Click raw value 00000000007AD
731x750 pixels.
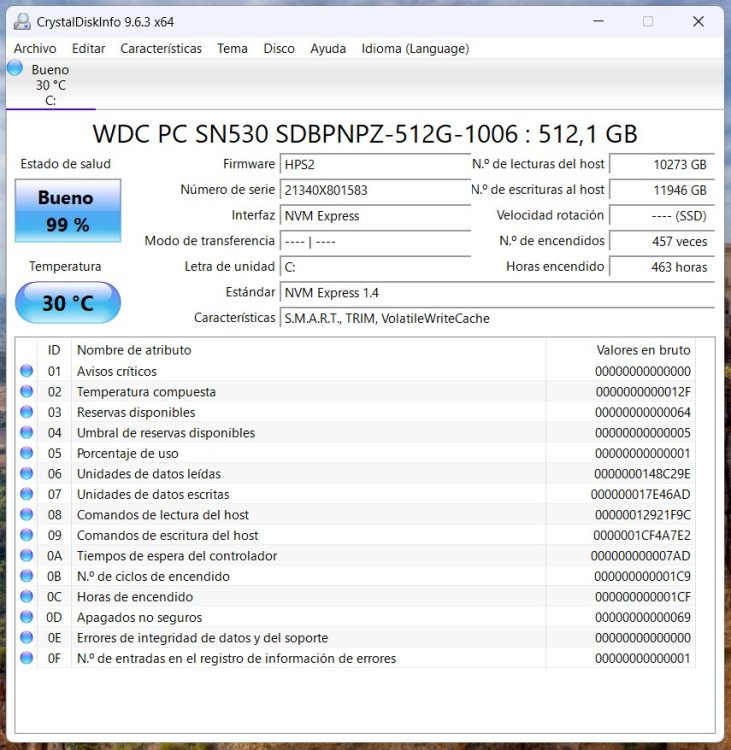tap(641, 556)
